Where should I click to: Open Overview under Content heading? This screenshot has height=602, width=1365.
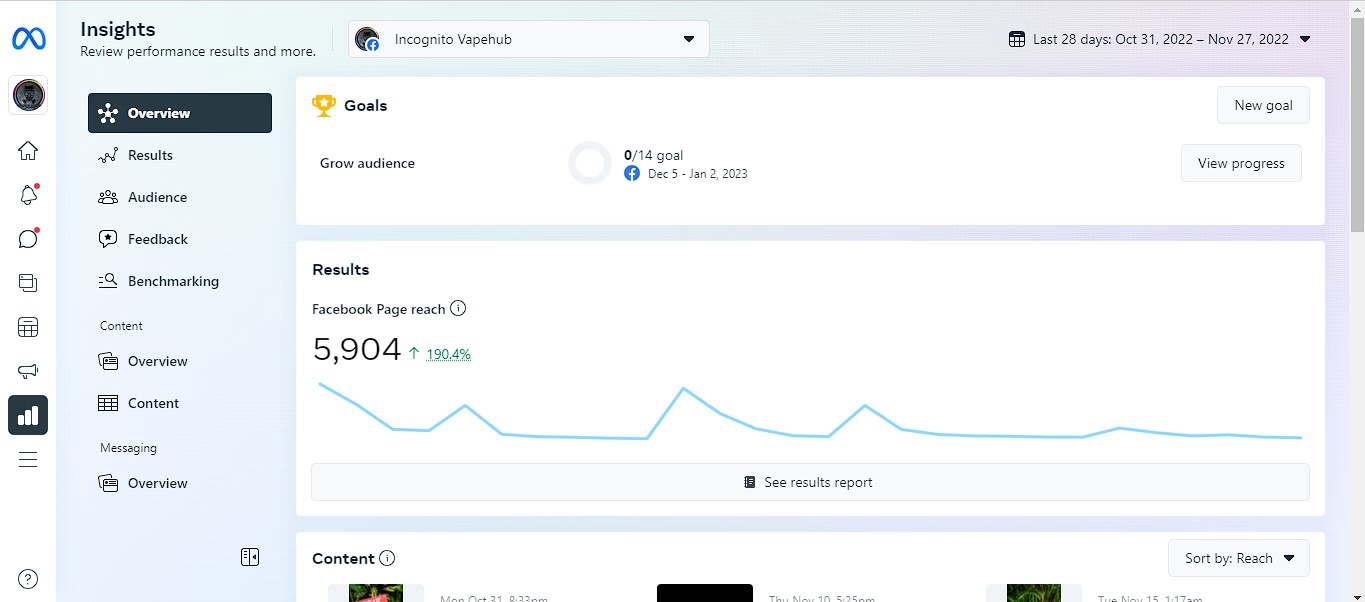(x=180, y=361)
